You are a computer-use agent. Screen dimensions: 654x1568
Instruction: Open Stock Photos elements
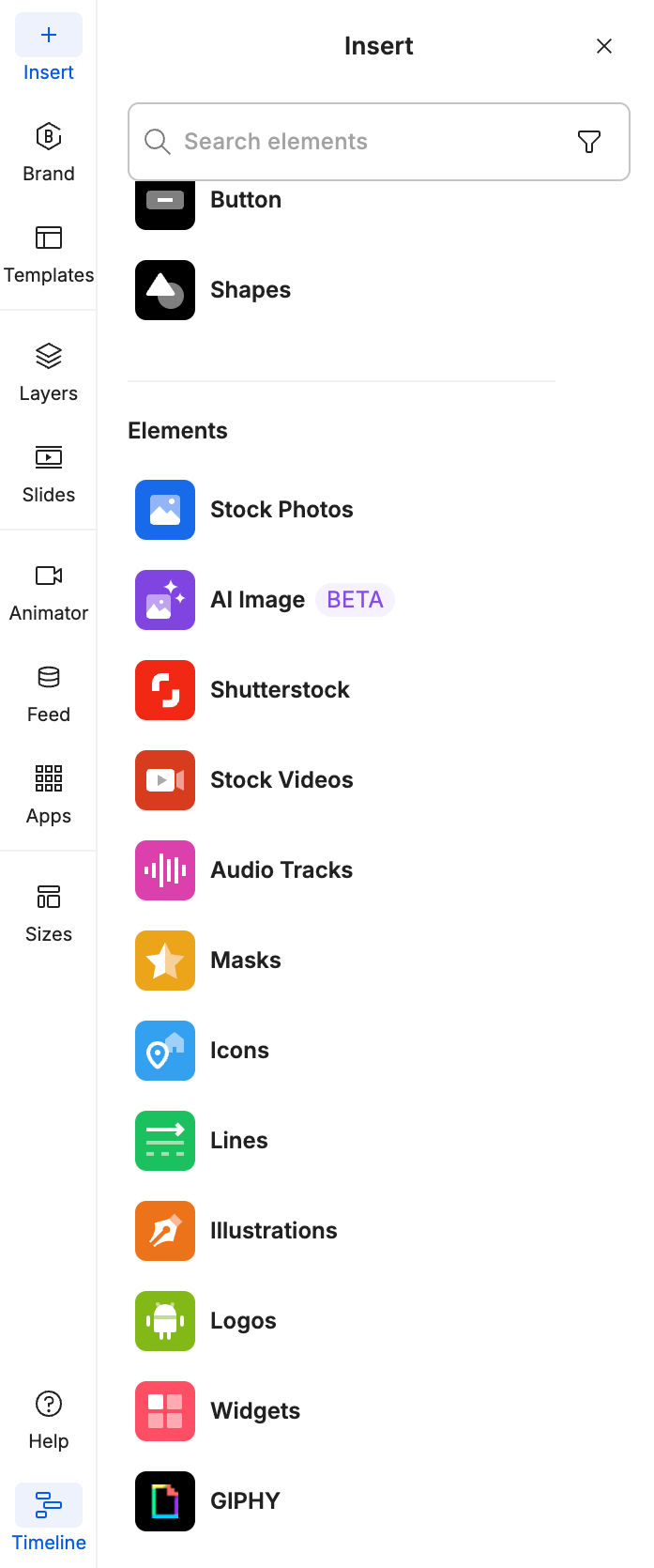pyautogui.click(x=281, y=510)
